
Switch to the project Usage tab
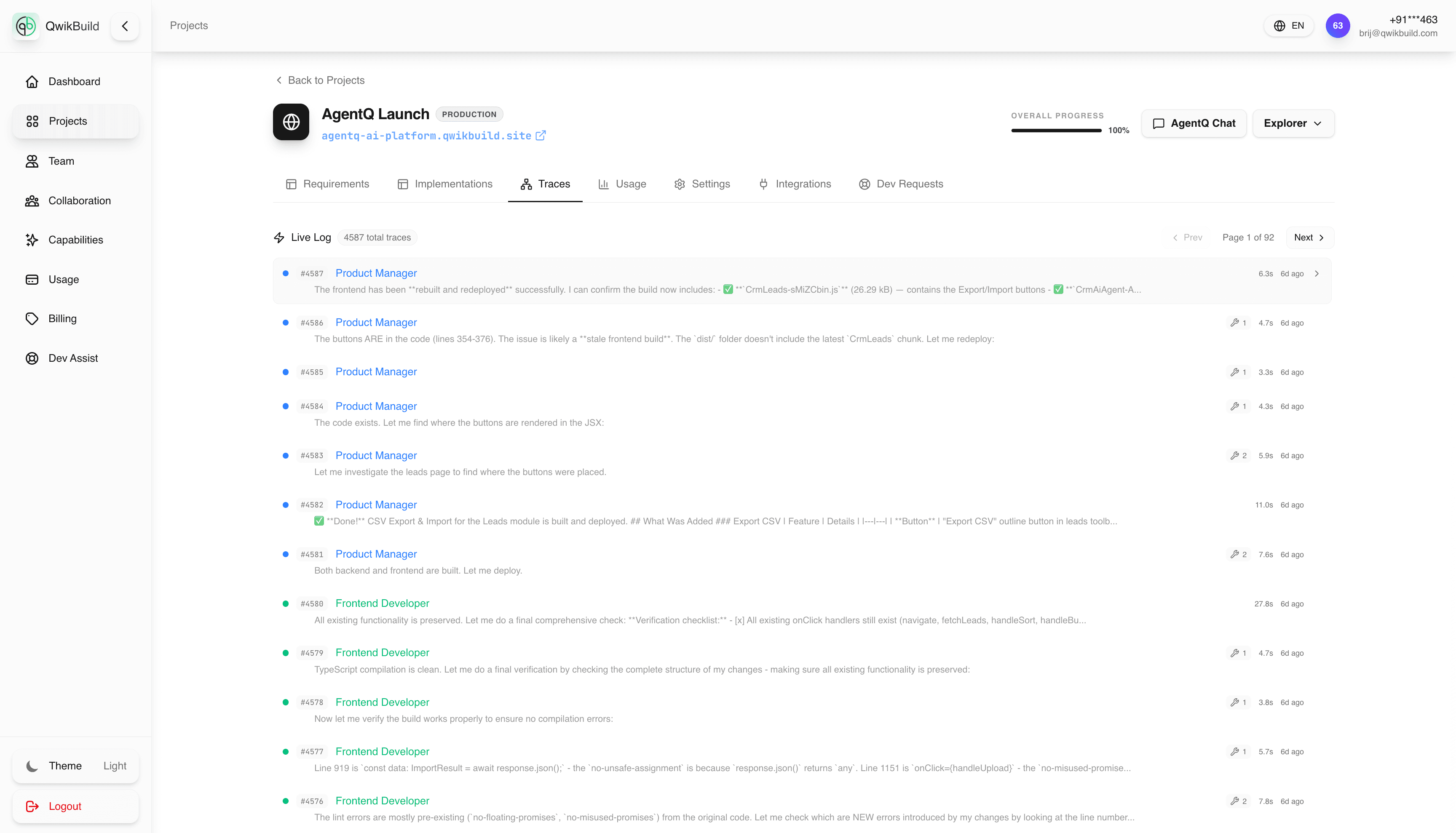click(622, 184)
